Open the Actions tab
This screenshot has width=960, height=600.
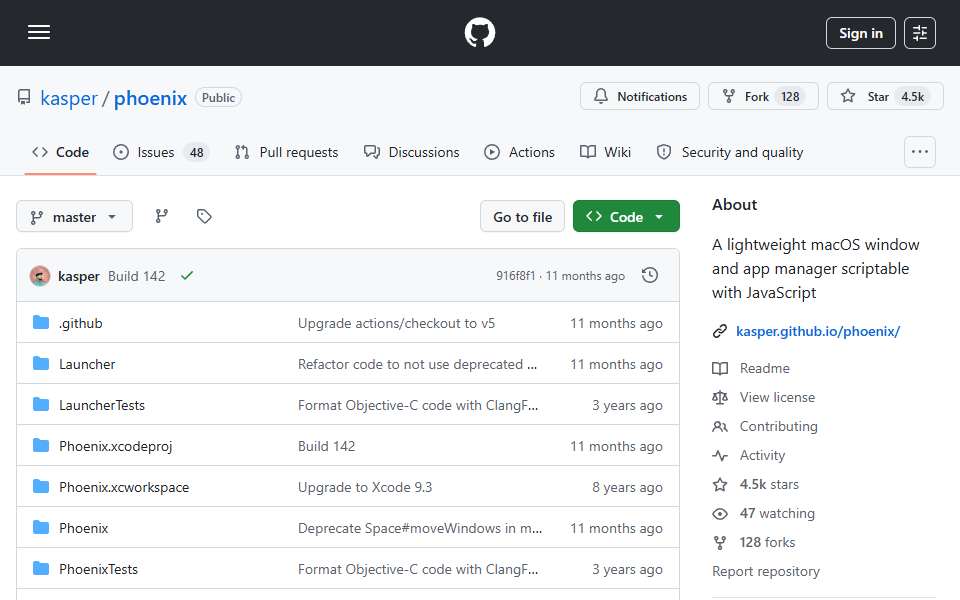[519, 152]
